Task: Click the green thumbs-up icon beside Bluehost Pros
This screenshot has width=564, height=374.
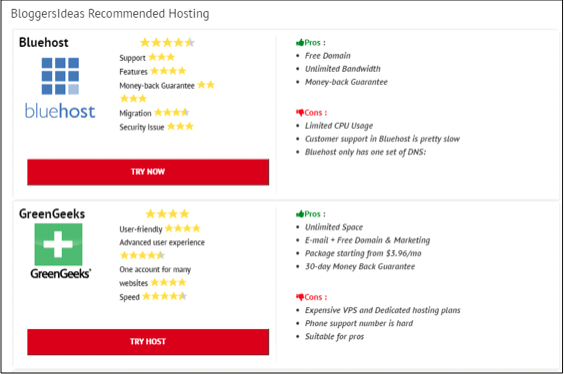Action: pos(300,43)
